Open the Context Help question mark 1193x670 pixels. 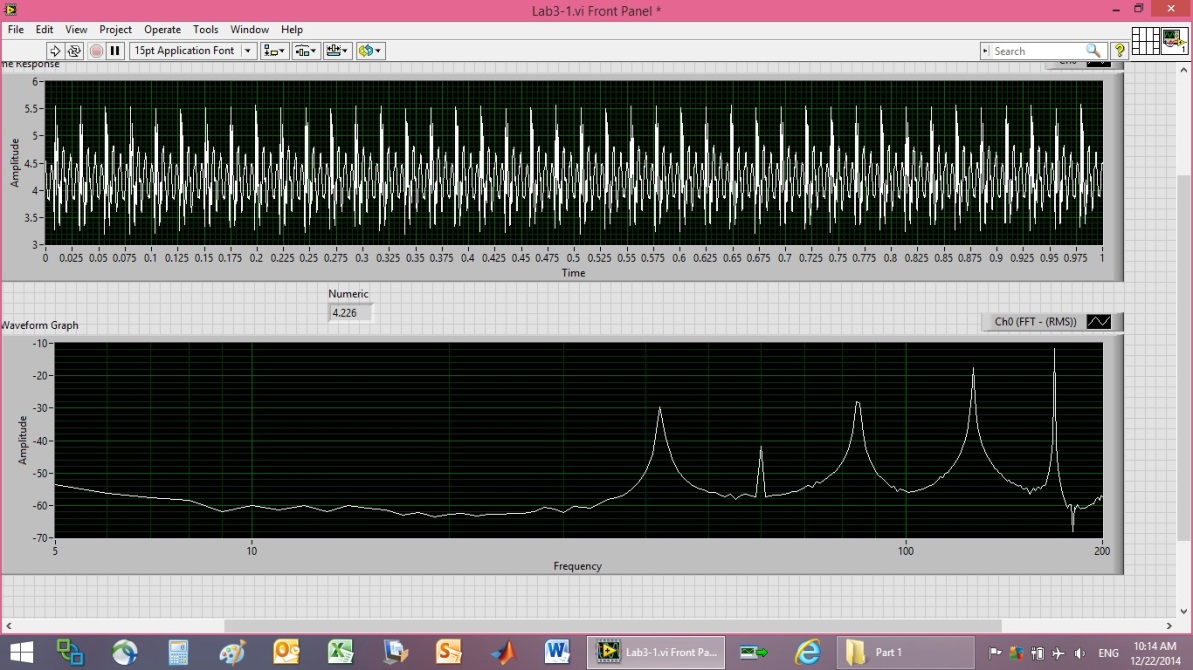[1119, 50]
